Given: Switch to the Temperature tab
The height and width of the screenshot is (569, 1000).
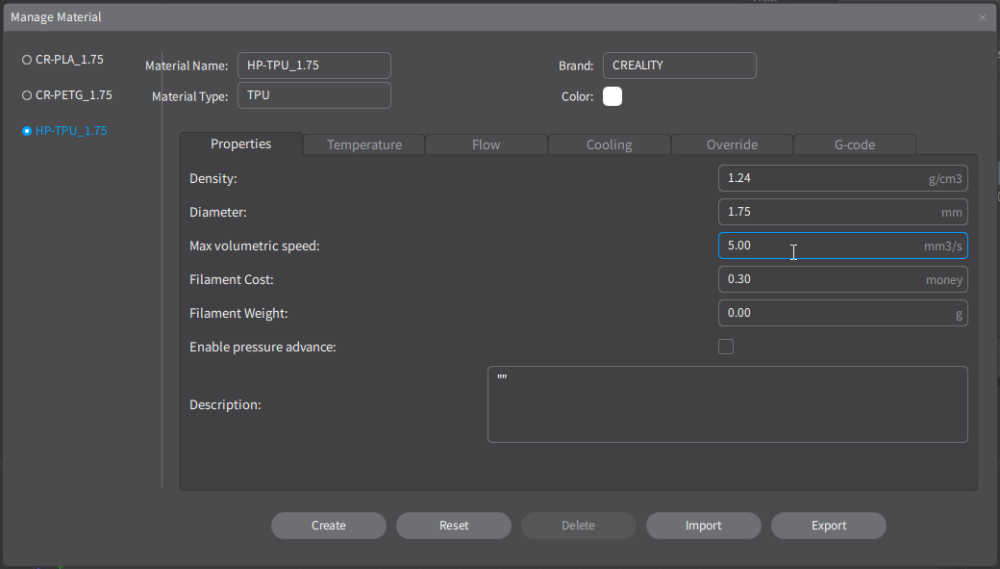Looking at the screenshot, I should pos(364,145).
